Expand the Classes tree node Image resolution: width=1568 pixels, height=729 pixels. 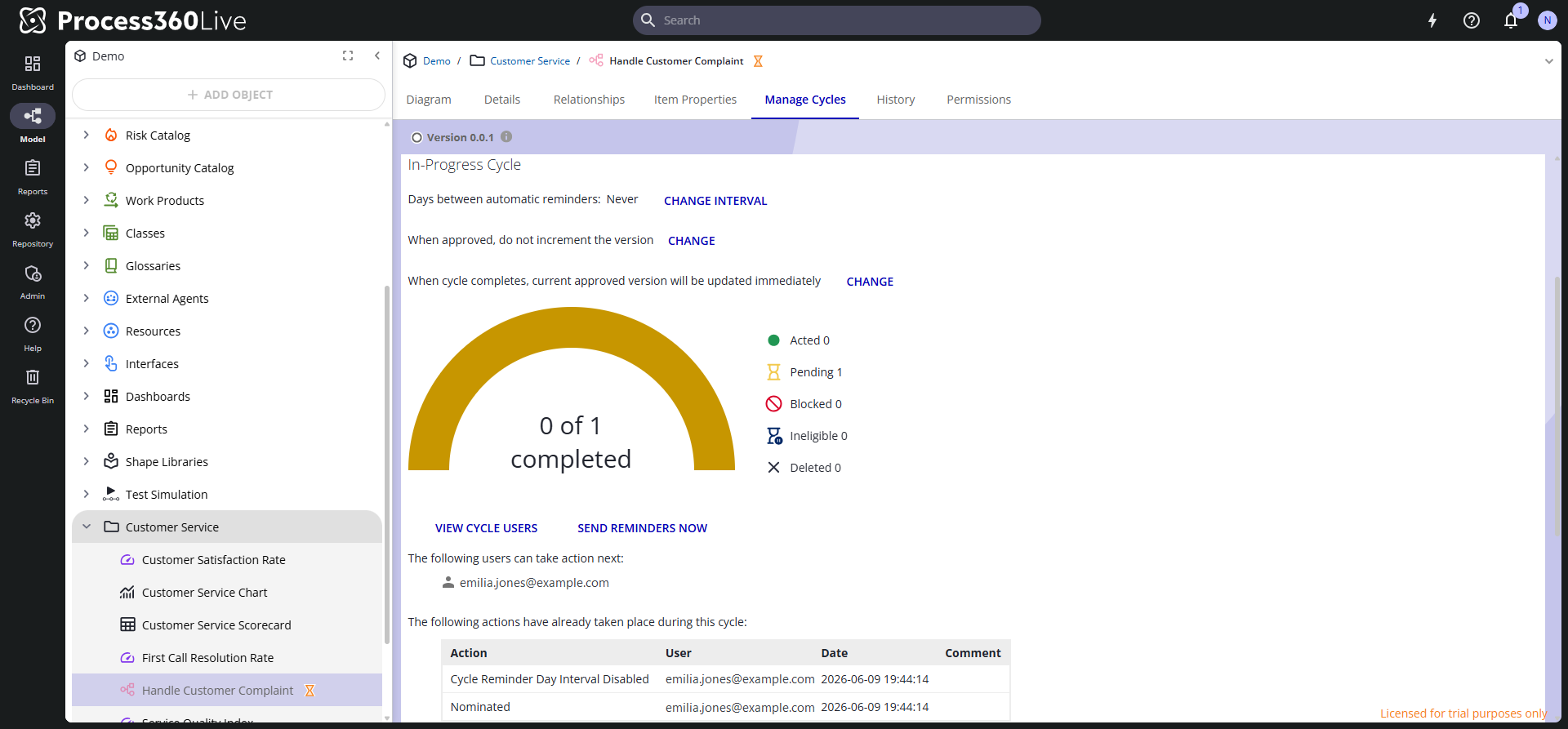(x=87, y=233)
